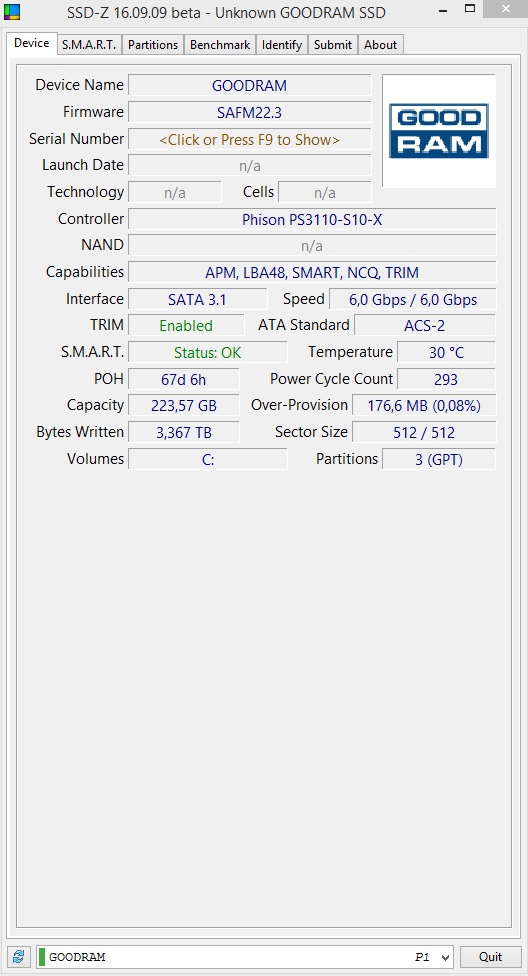Select the firmware value SAFM22.3

tap(250, 113)
